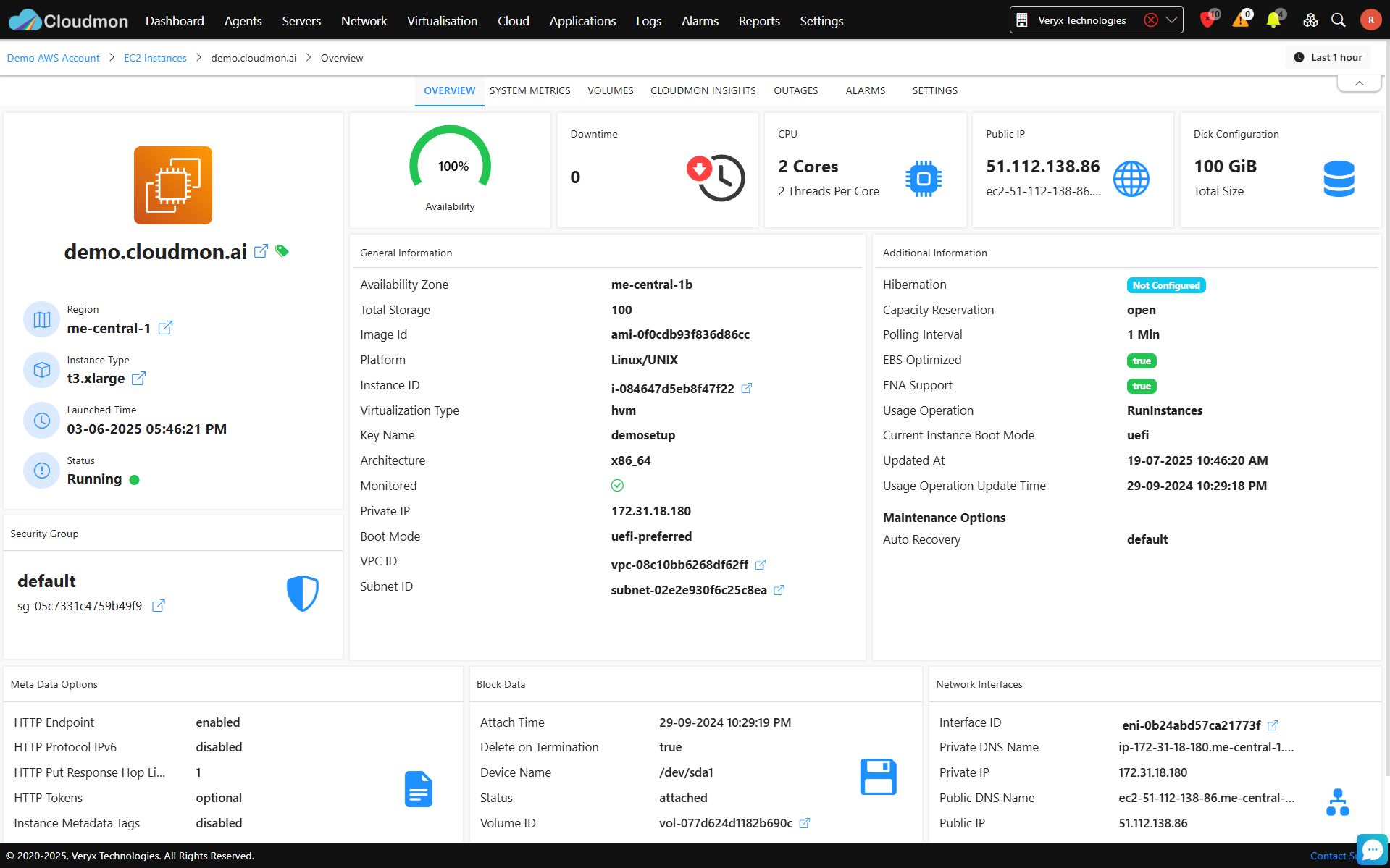Open external link for VPC ID
Image resolution: width=1390 pixels, height=868 pixels.
pos(761,565)
